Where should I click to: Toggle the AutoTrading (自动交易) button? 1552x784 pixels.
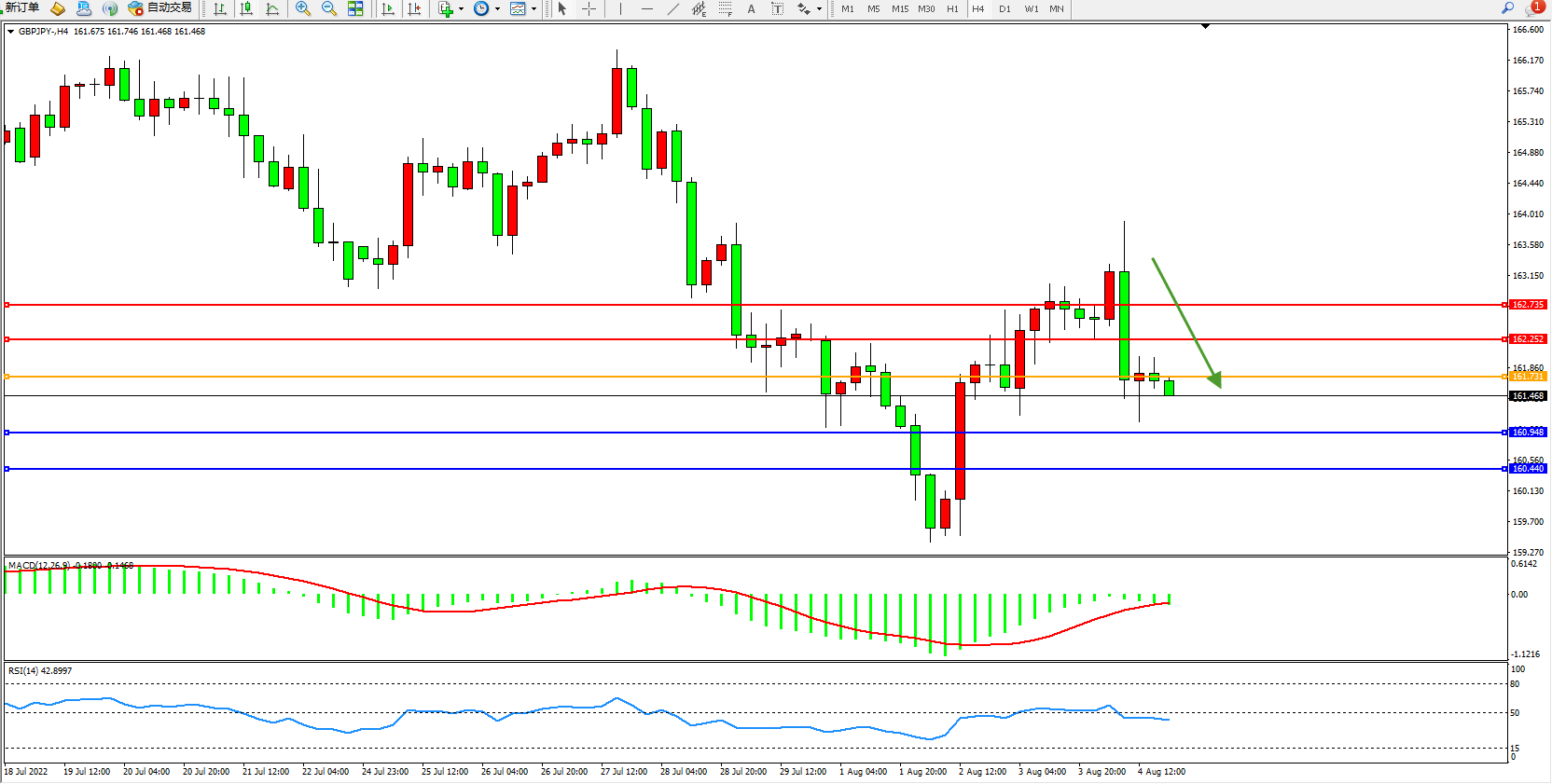[x=160, y=8]
